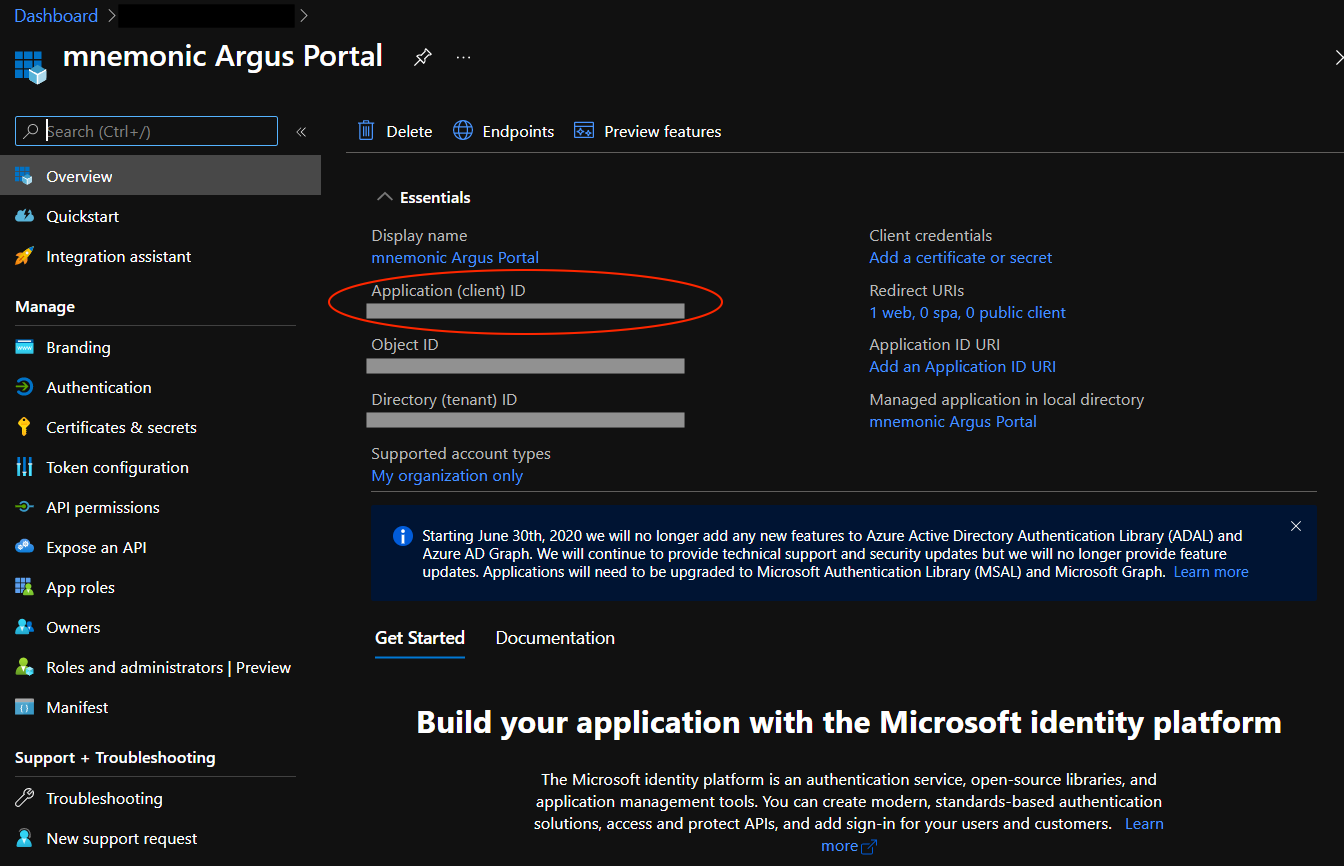Screen dimensions: 1344x866
Task: Click the external link icon after Learn more
Action: pos(869,847)
